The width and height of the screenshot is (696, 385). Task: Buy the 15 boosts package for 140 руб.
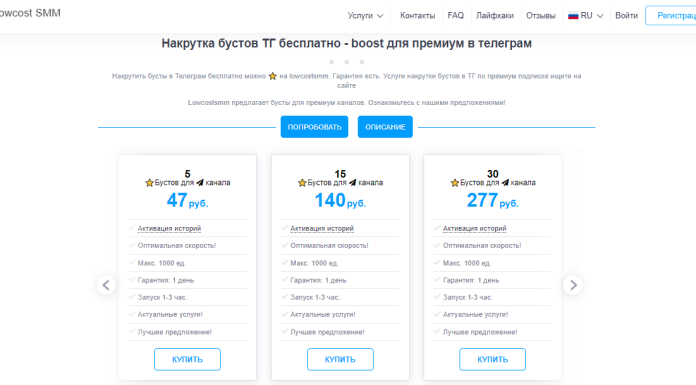tap(340, 359)
